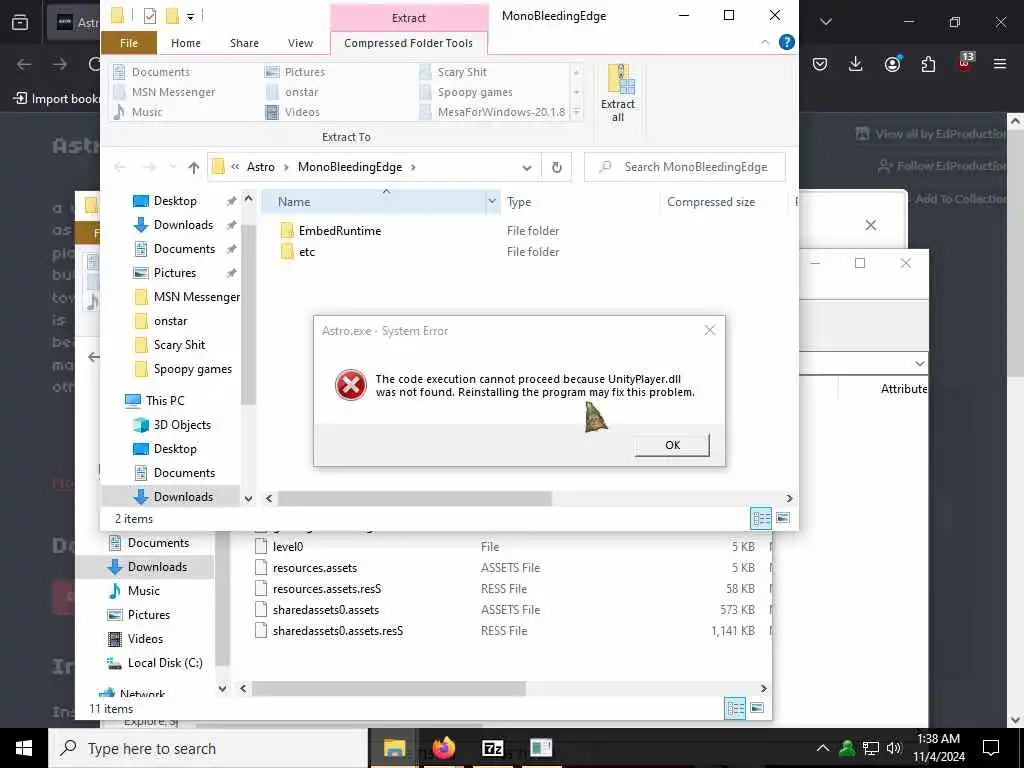This screenshot has height=768, width=1024.
Task: Switch to large icons view layout
Action: coord(783,519)
